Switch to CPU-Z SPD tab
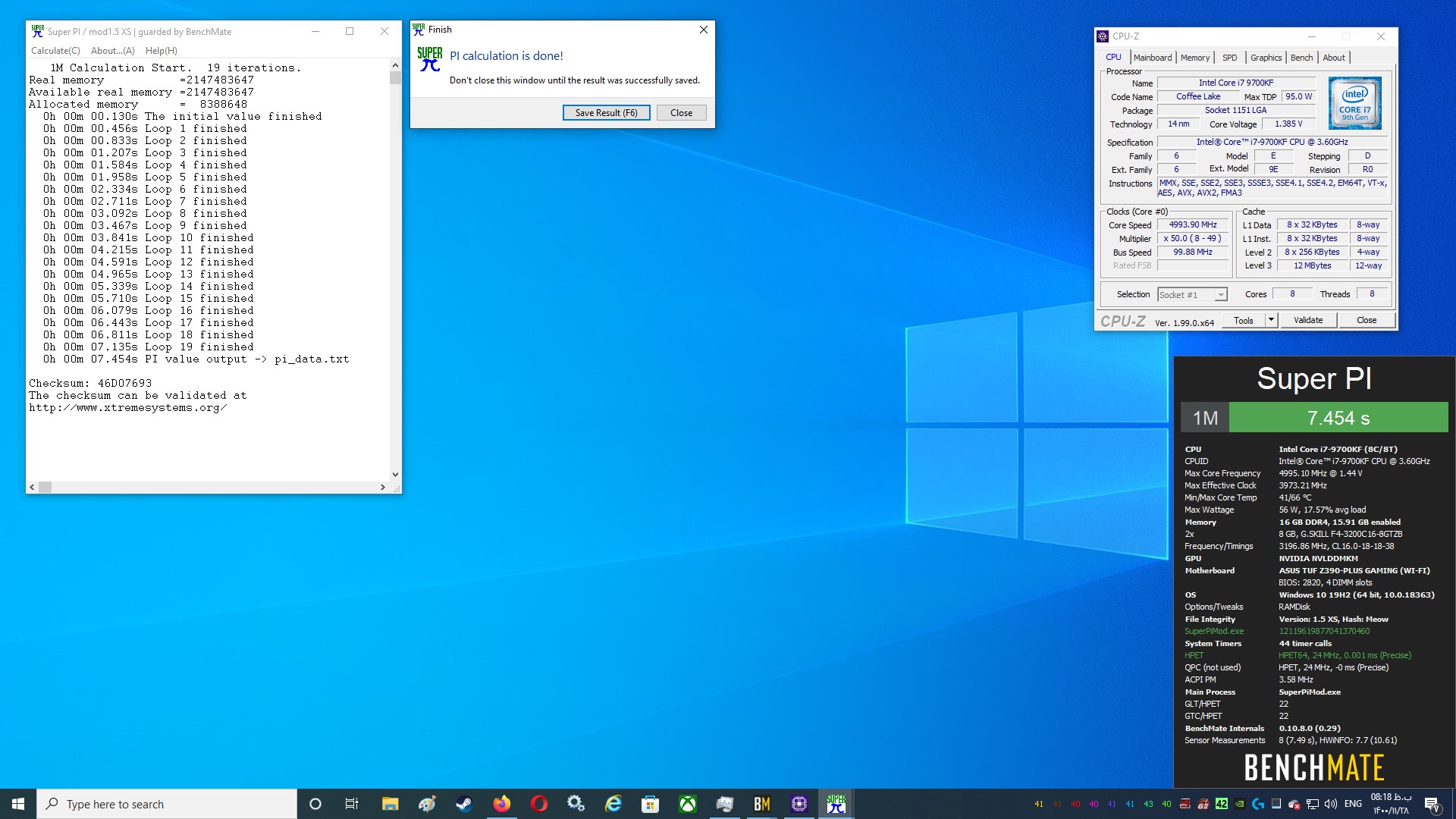This screenshot has height=819, width=1456. pyautogui.click(x=1229, y=58)
